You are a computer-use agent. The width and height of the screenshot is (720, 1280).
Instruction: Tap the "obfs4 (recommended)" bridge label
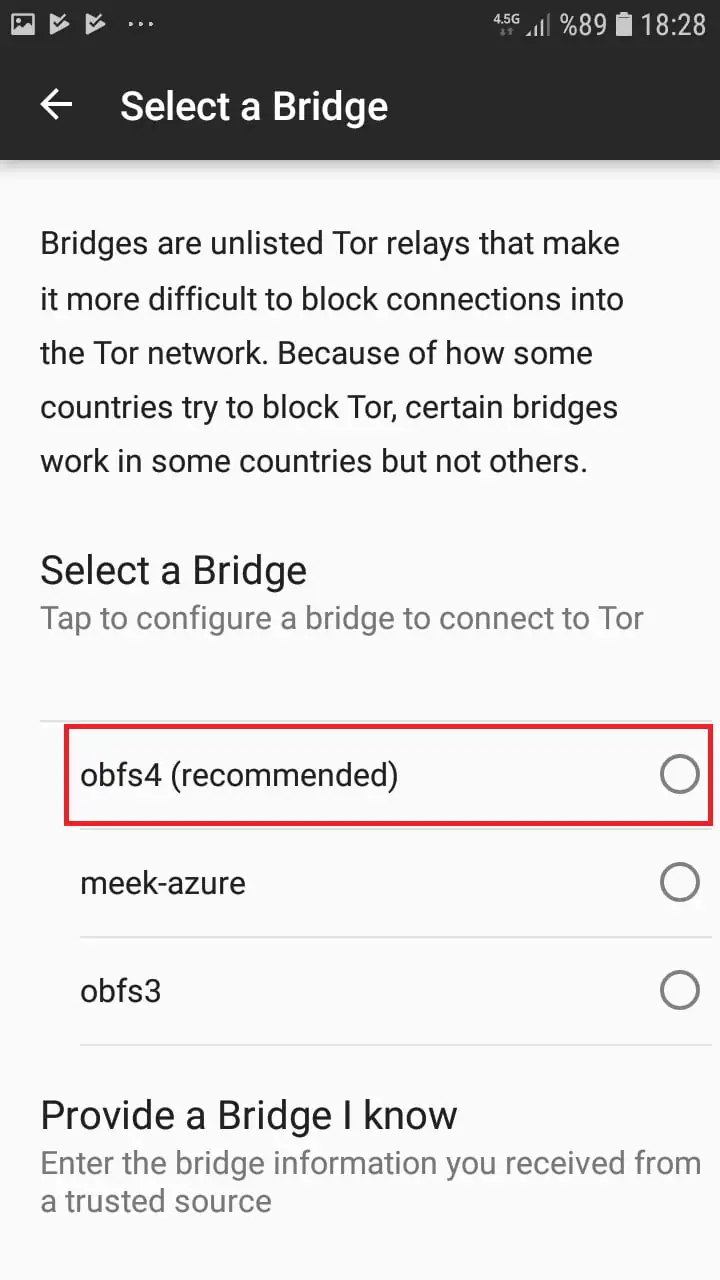[x=239, y=774]
